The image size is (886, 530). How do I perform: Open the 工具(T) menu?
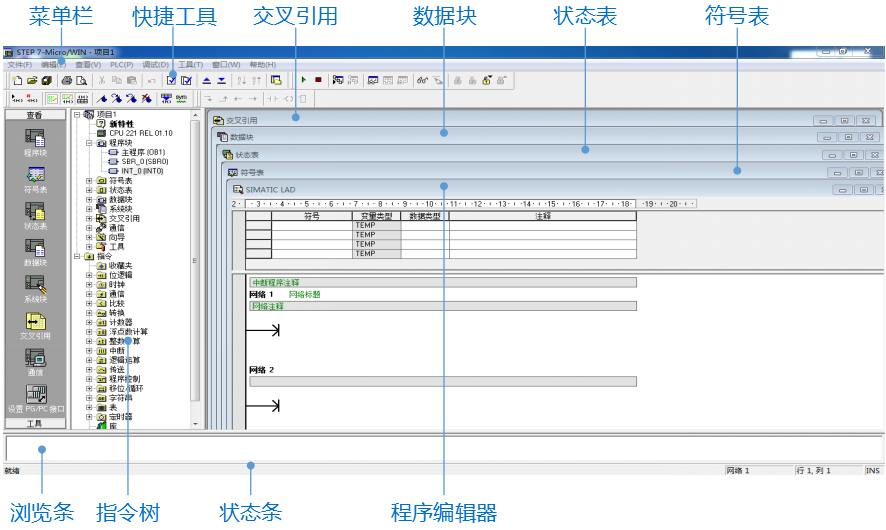190,65
